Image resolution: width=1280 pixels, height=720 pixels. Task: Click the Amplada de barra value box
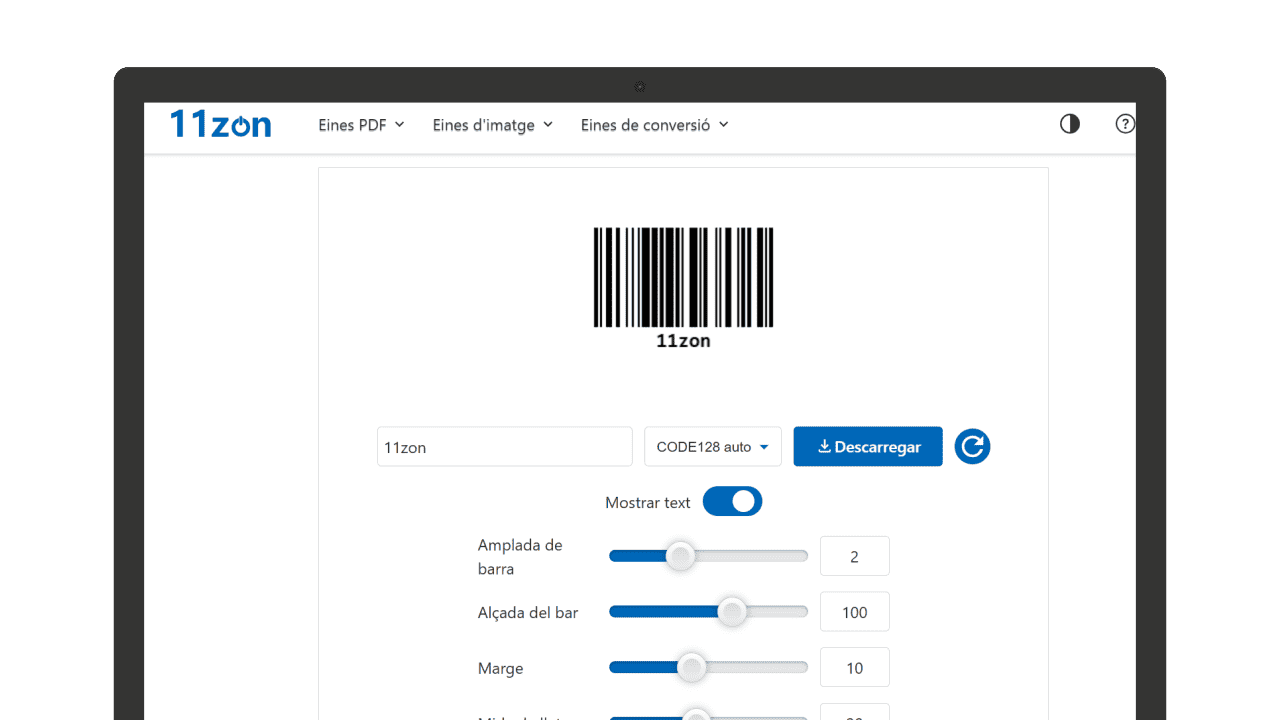(x=855, y=556)
